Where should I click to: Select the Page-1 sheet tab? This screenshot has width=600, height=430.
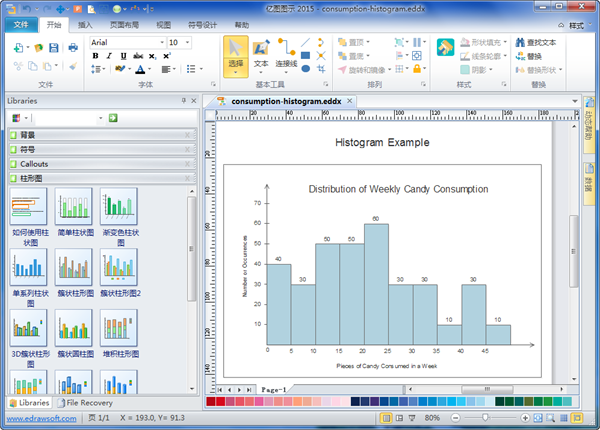coord(274,389)
